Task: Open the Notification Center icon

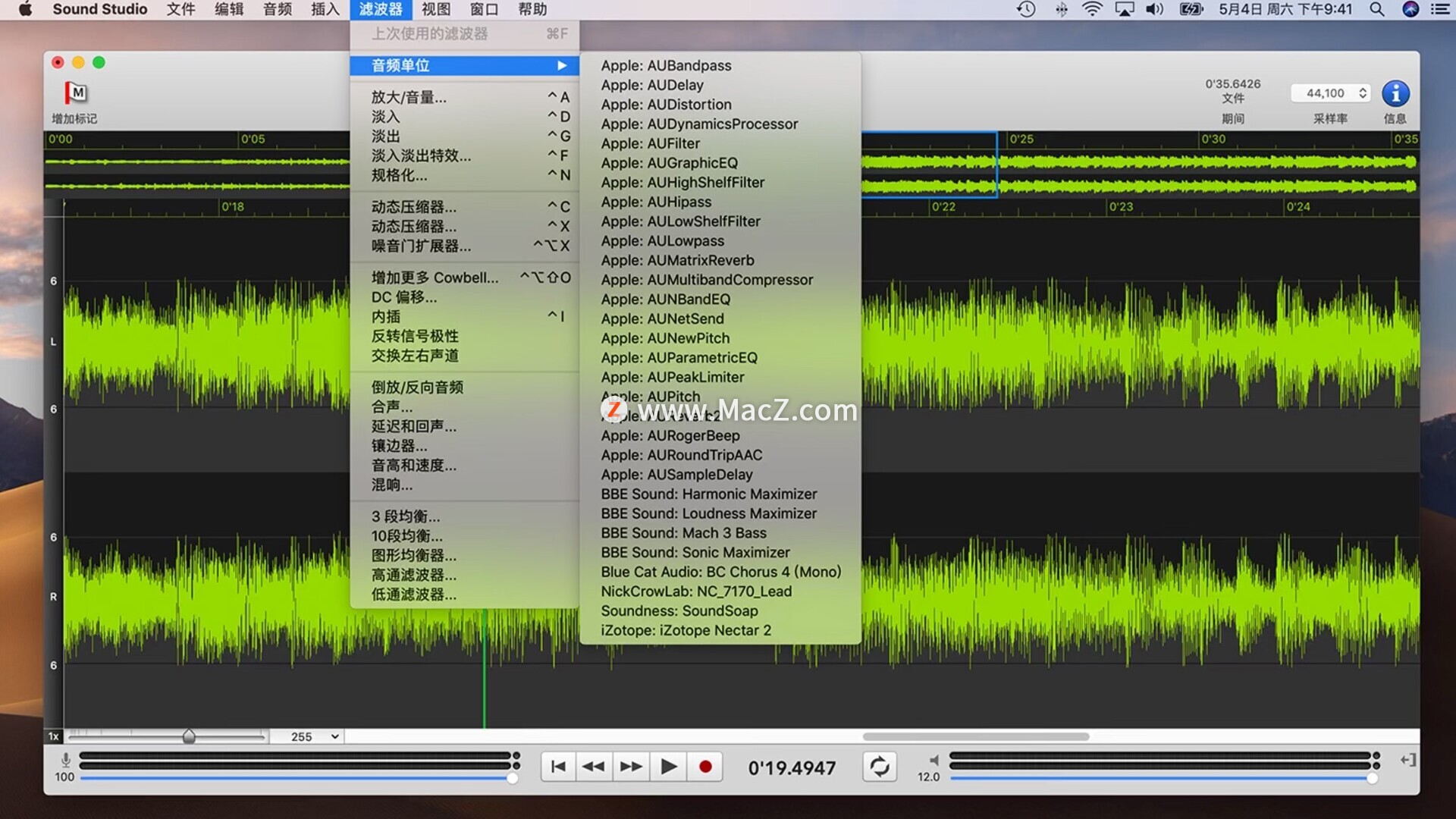Action: 1440,9
